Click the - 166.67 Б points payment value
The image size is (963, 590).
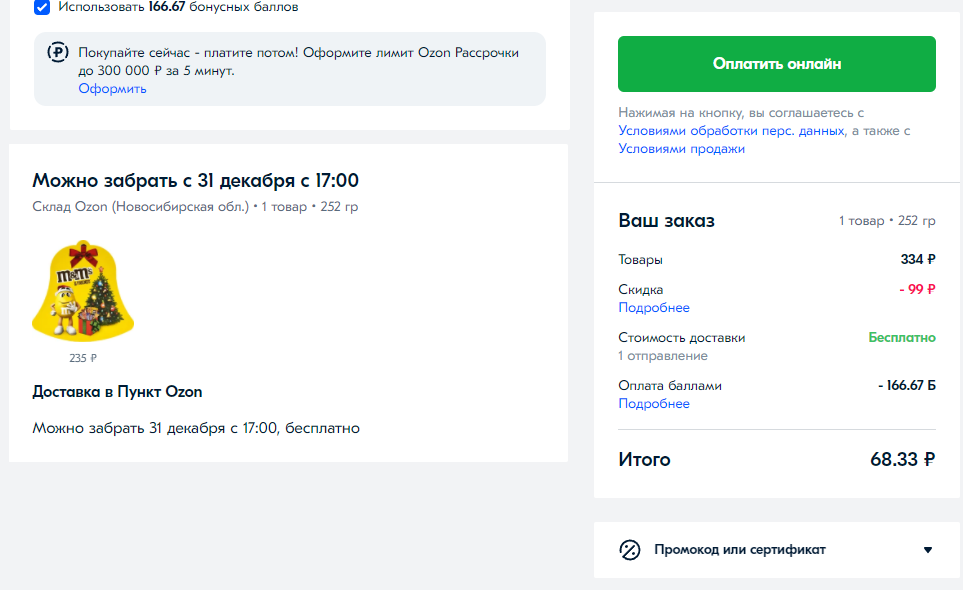(906, 386)
